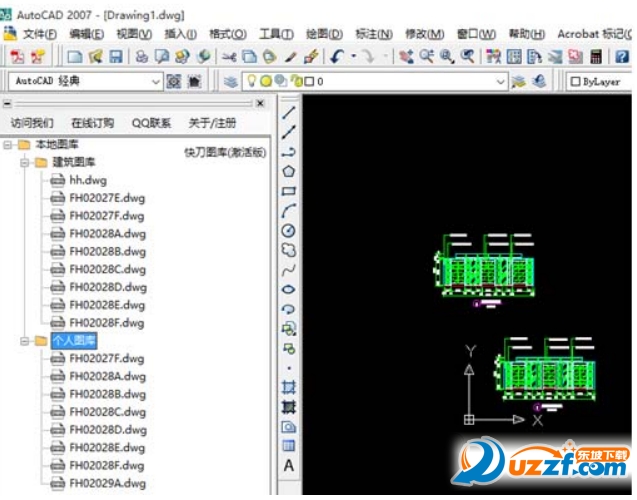Select FH02029A.dwg file

tap(107, 483)
